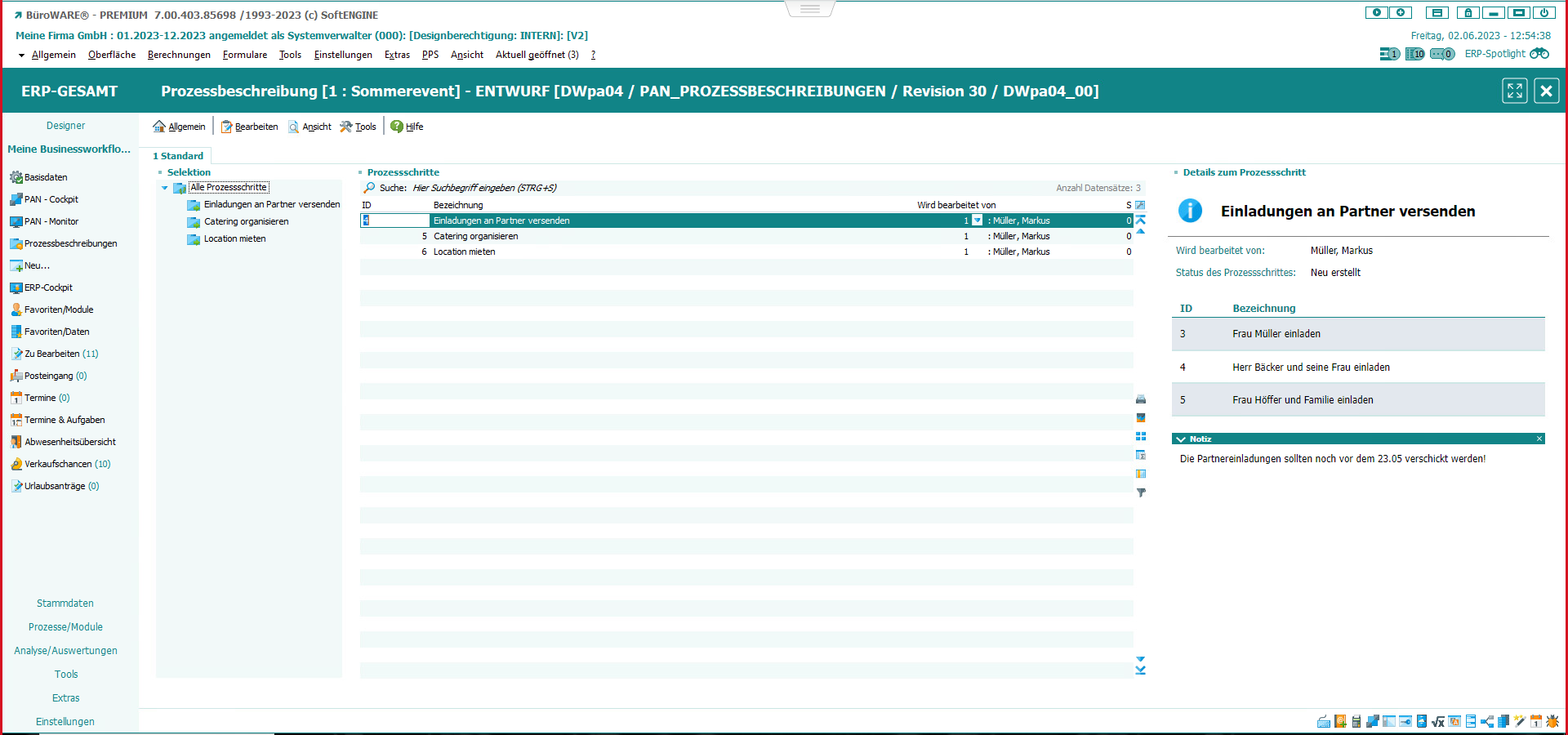Image resolution: width=1568 pixels, height=735 pixels.
Task: Click the ERP-Spotlight binoculars icon
Action: click(x=1539, y=54)
